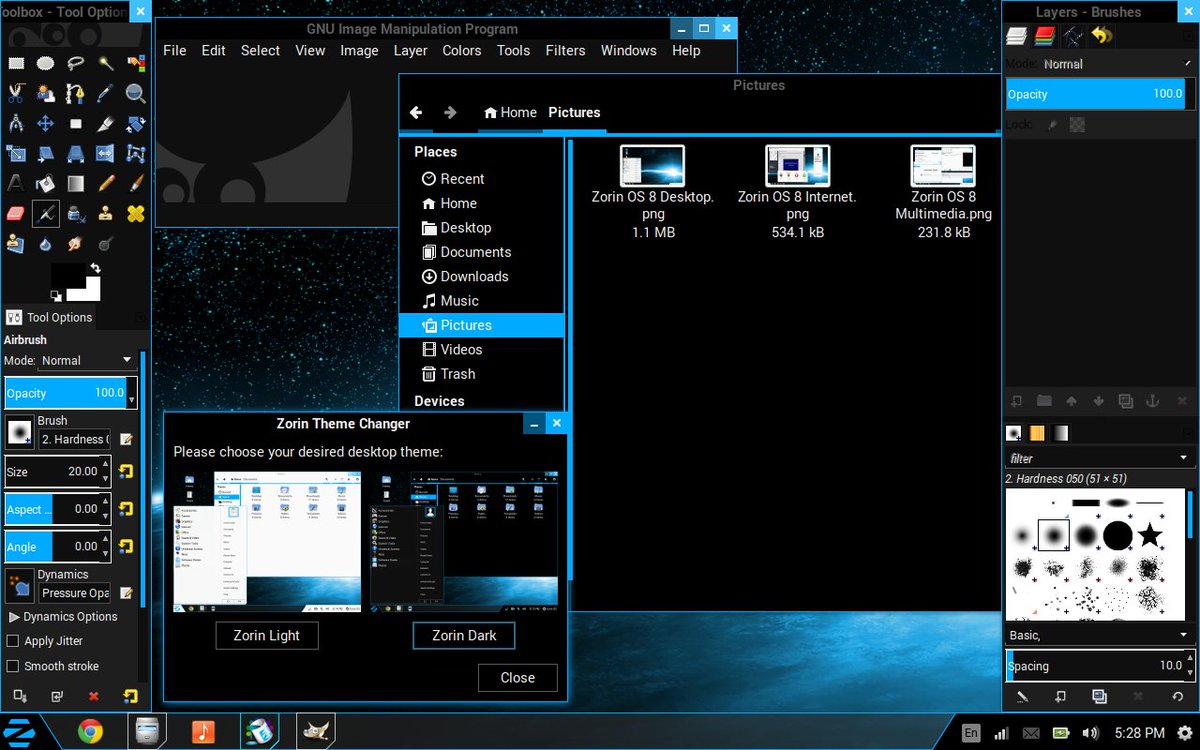Link Aspect ratio to brush default

coord(126,508)
